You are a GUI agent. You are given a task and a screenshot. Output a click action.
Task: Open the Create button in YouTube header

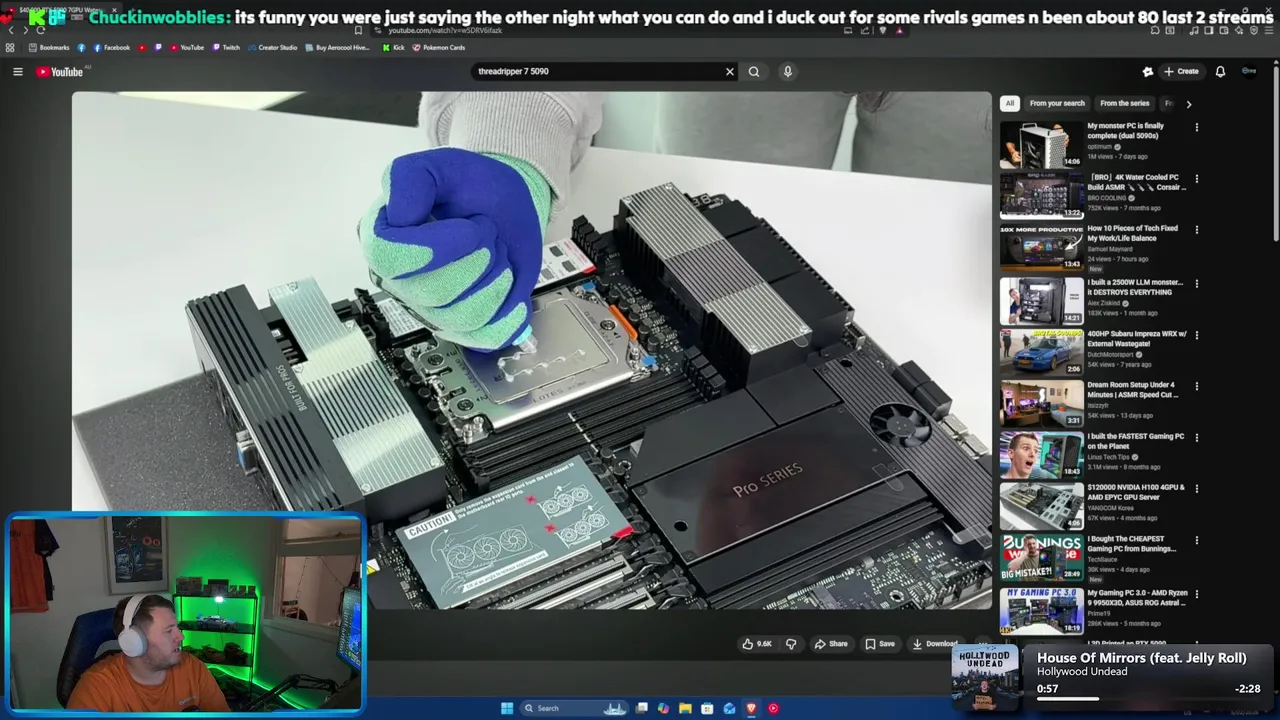(x=1181, y=71)
